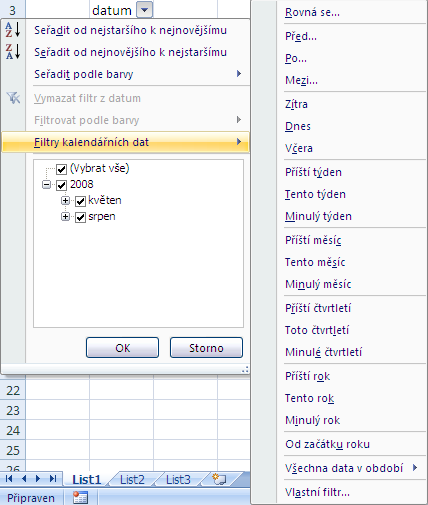Collapse the 2008 year tree node
This screenshot has height=505, width=428.
click(46, 185)
